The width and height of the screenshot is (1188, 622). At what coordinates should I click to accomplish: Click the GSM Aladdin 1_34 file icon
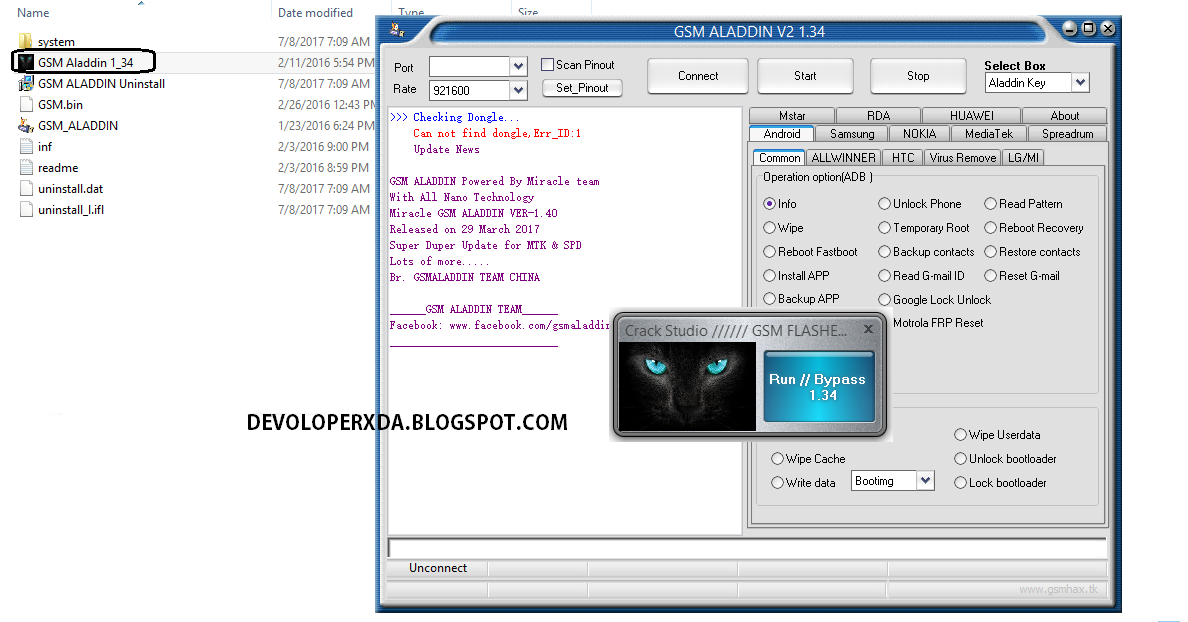[x=26, y=62]
